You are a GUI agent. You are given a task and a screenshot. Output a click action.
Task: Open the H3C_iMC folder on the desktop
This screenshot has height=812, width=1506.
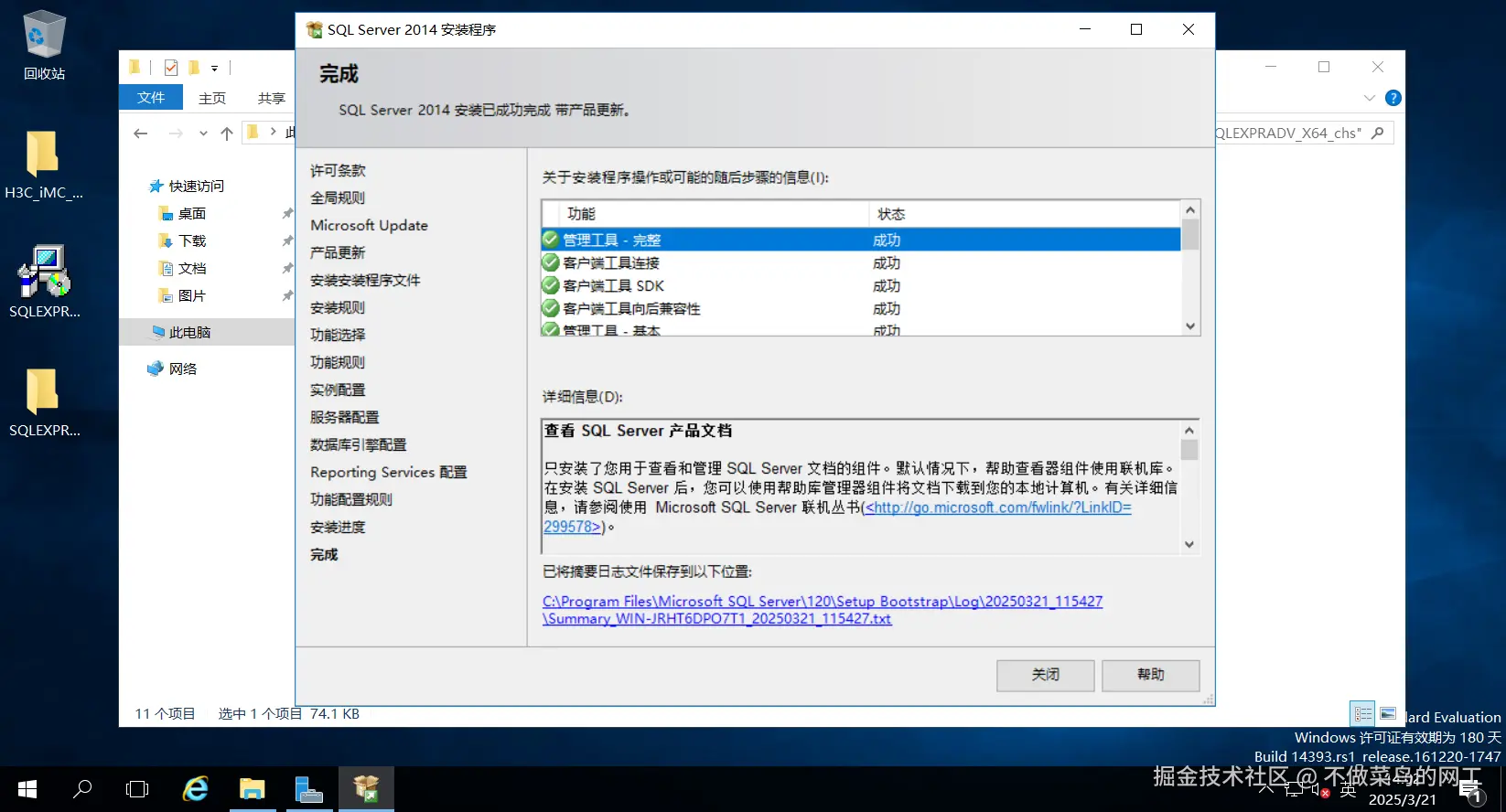coord(43,165)
